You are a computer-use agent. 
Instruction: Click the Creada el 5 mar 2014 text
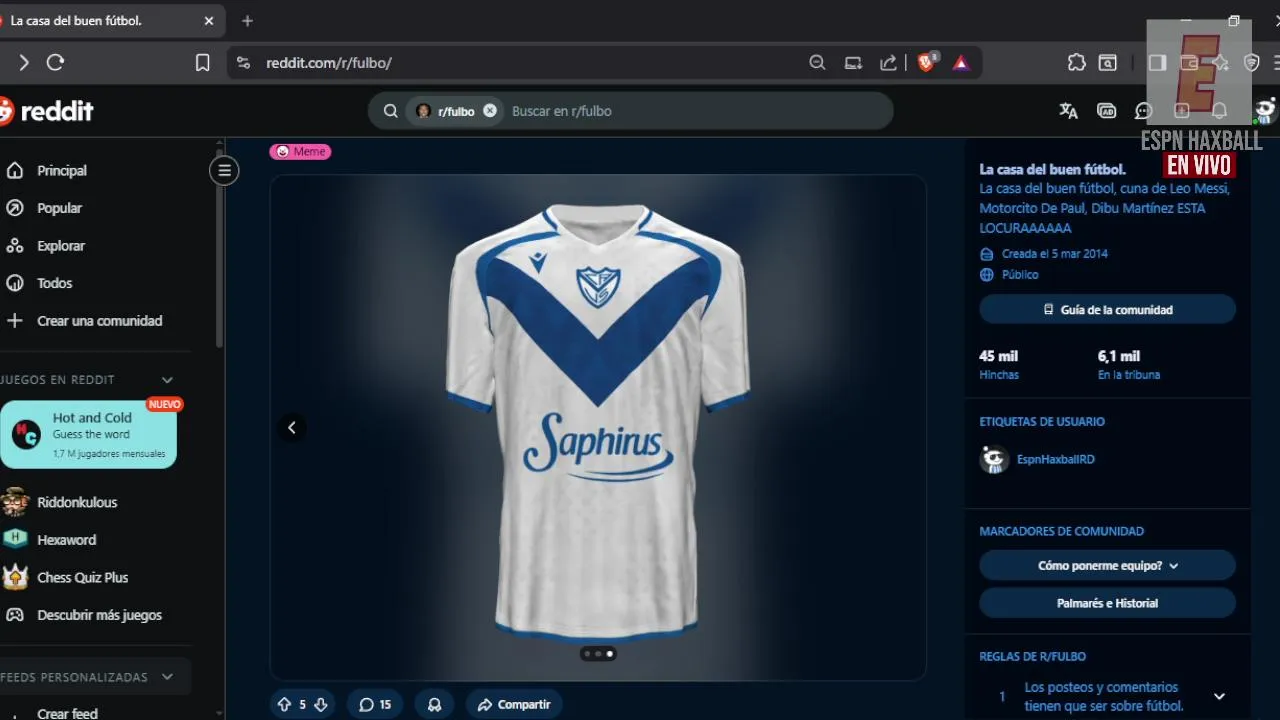coord(1055,254)
